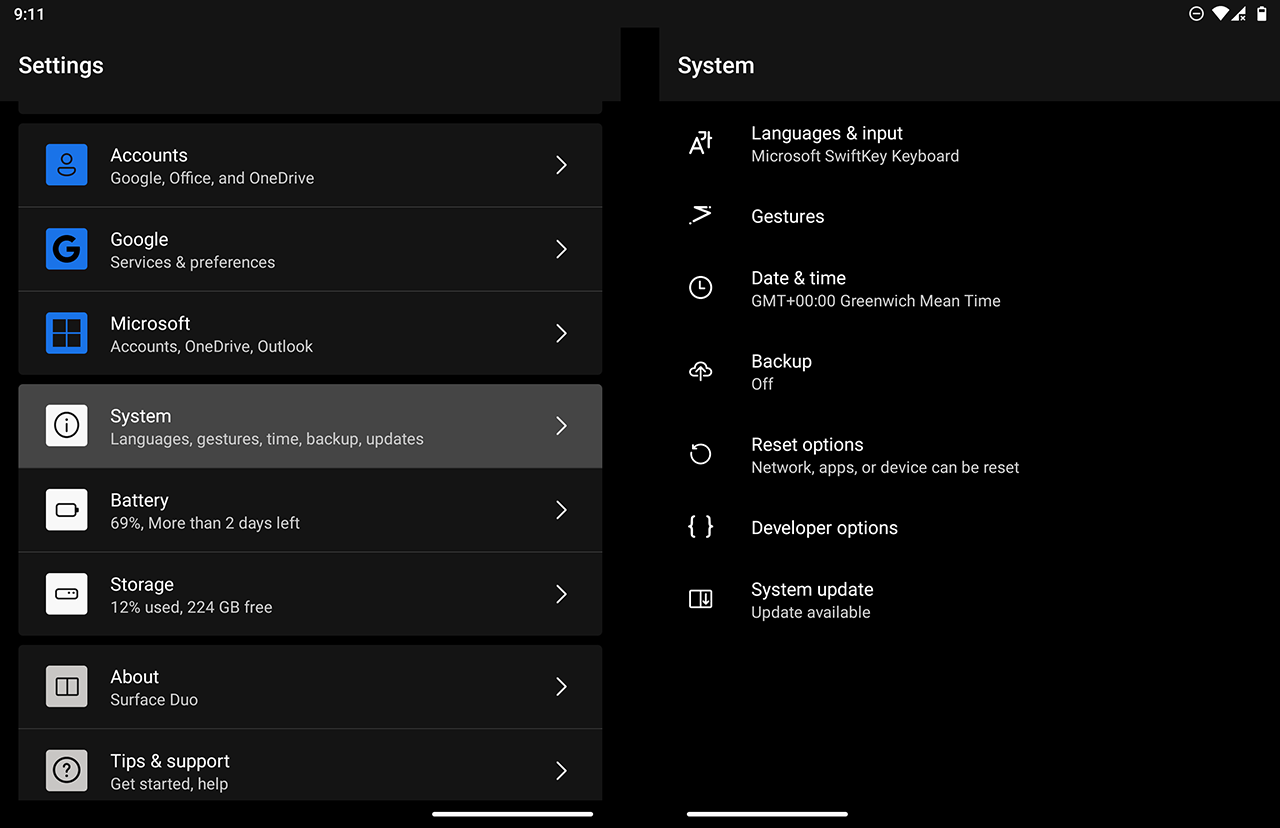The width and height of the screenshot is (1280, 828).
Task: Open Reset options
Action: [969, 455]
